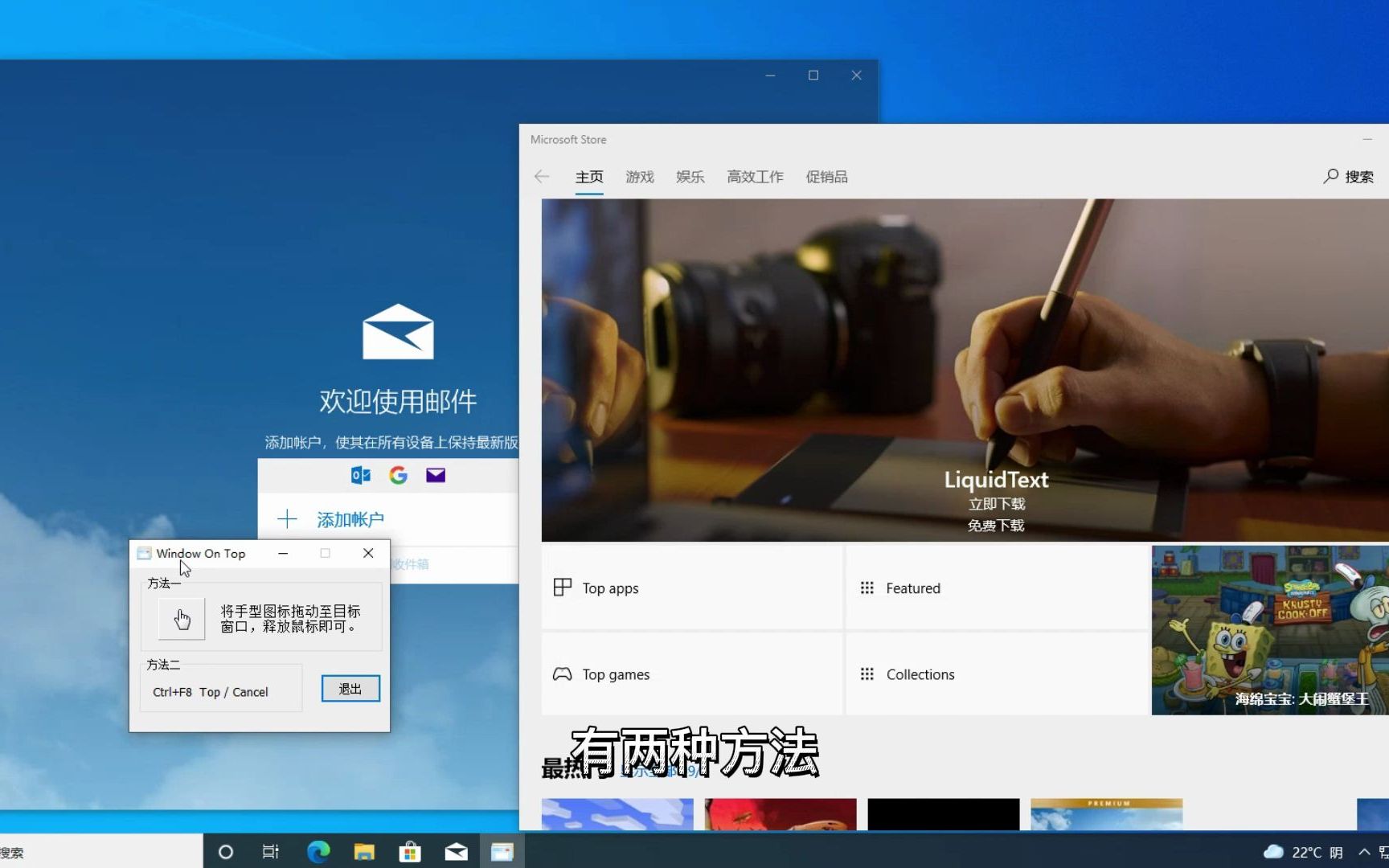Open the 娱乐 tab in Store
This screenshot has width=1389, height=868.
point(690,177)
